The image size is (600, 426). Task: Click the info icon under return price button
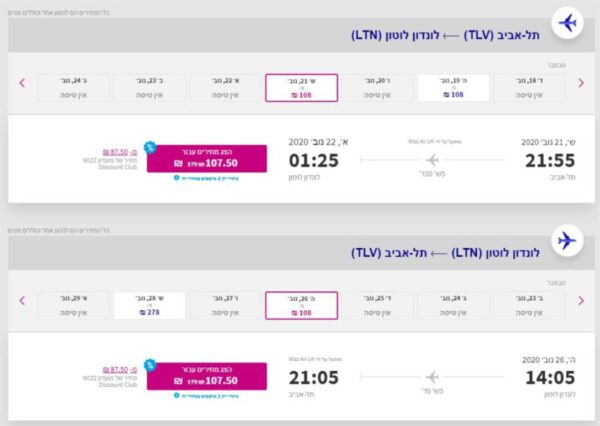click(x=176, y=395)
